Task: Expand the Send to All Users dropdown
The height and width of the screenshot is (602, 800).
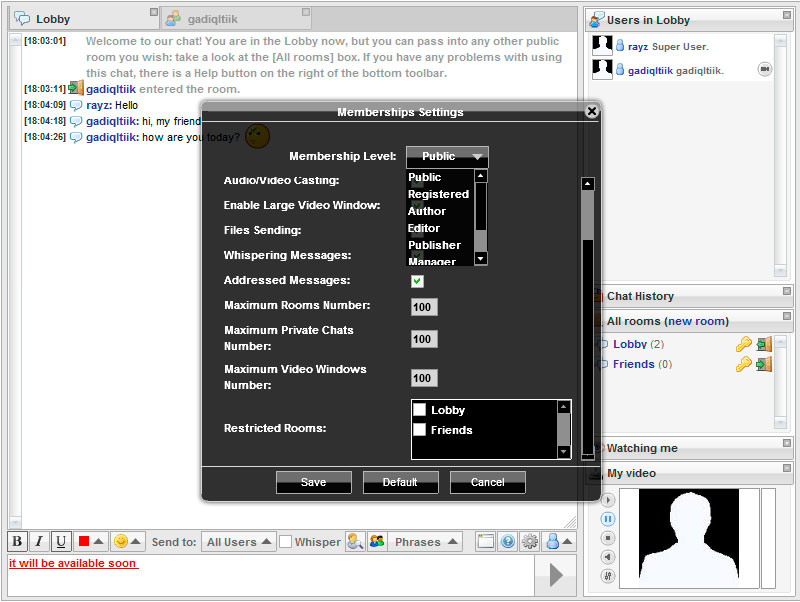Action: [x=238, y=542]
